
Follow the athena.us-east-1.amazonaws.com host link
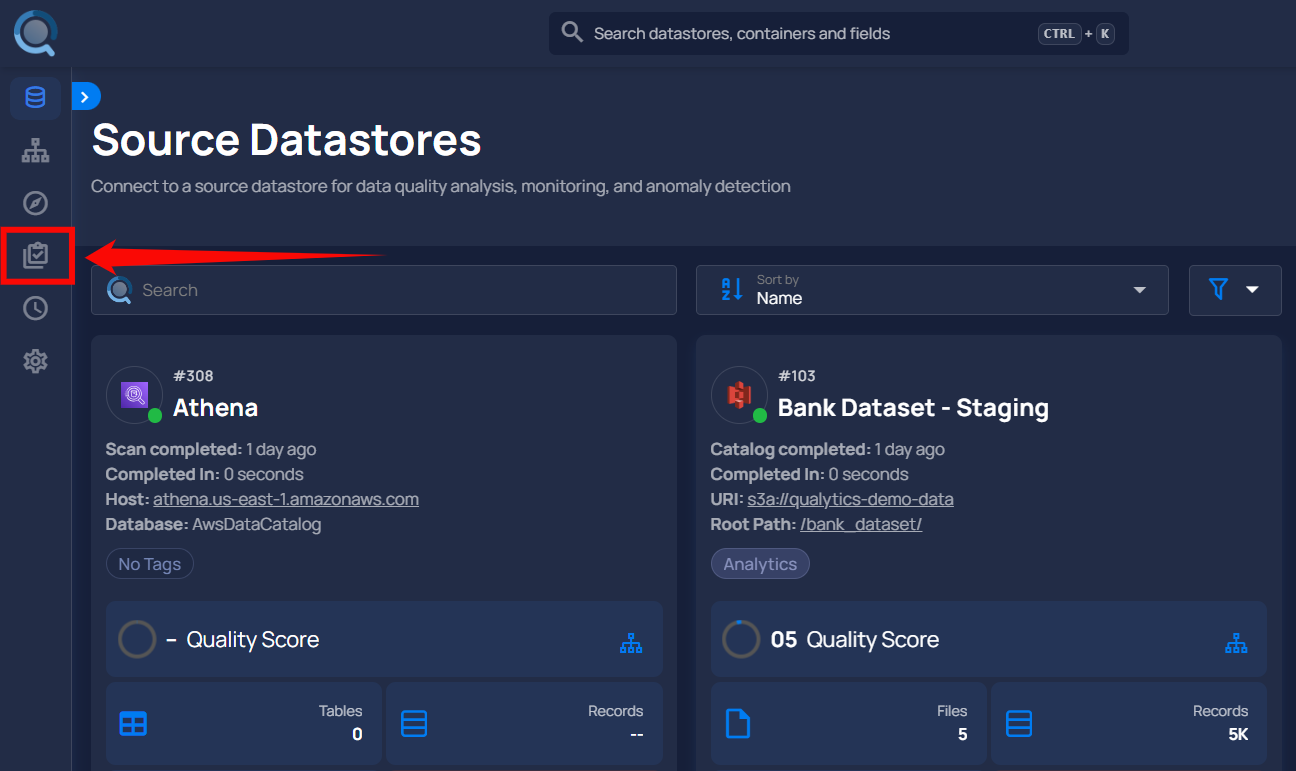click(286, 499)
